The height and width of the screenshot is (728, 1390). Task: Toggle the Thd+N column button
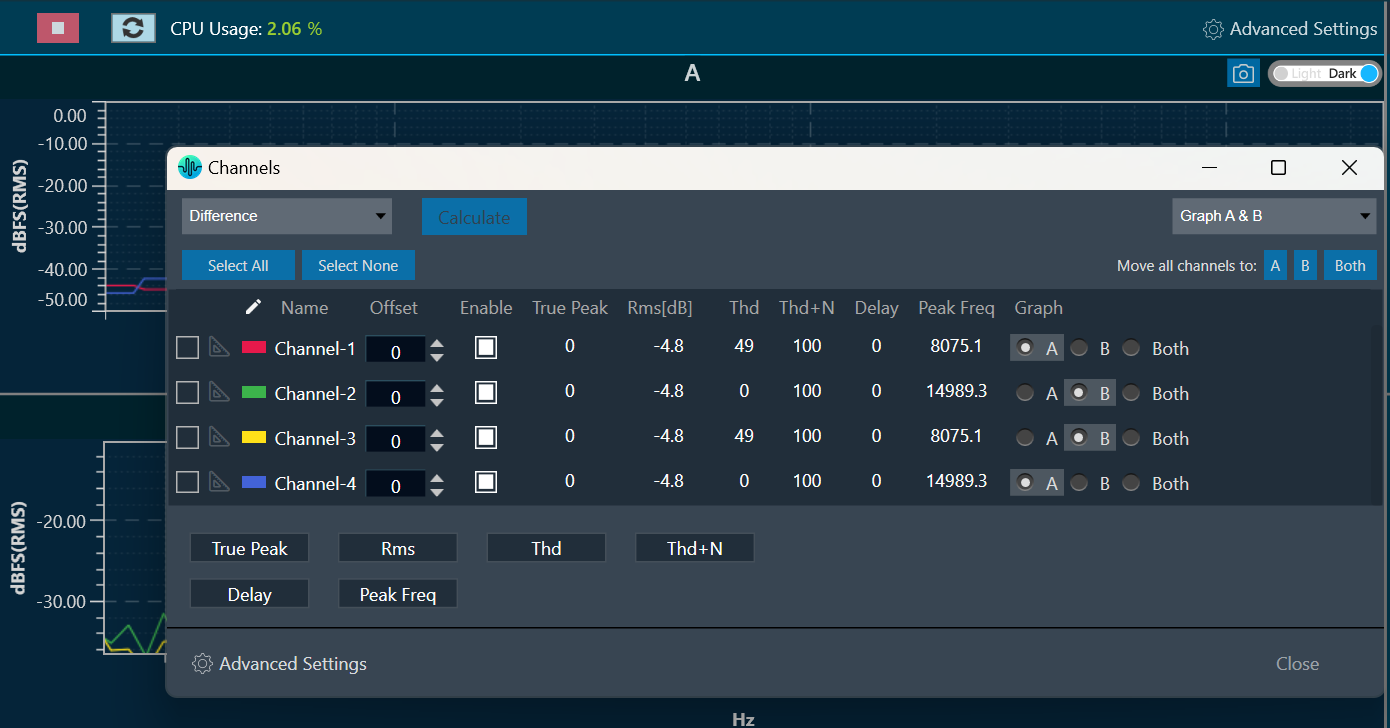point(695,548)
